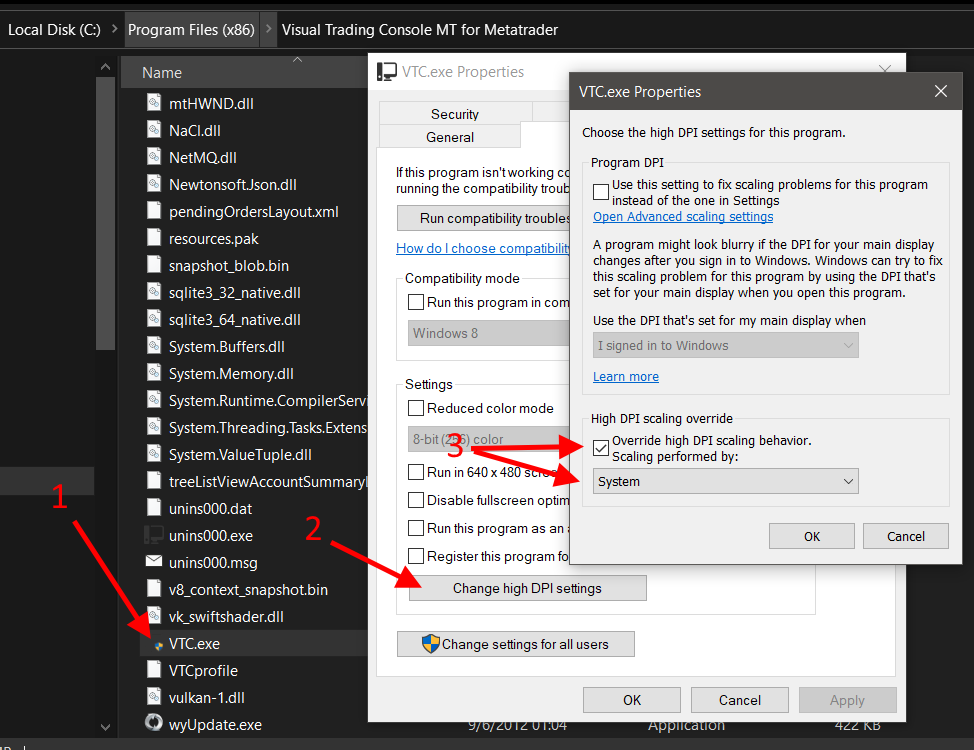Viewport: 974px width, 750px height.
Task: Open the 8-bit (256) color dropdown
Action: click(489, 439)
